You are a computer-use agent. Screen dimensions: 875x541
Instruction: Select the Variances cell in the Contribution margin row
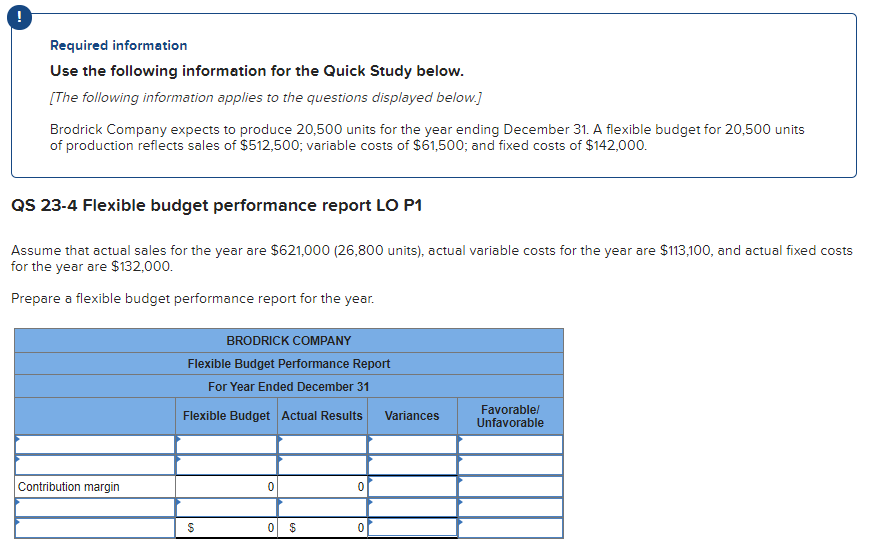pos(412,486)
